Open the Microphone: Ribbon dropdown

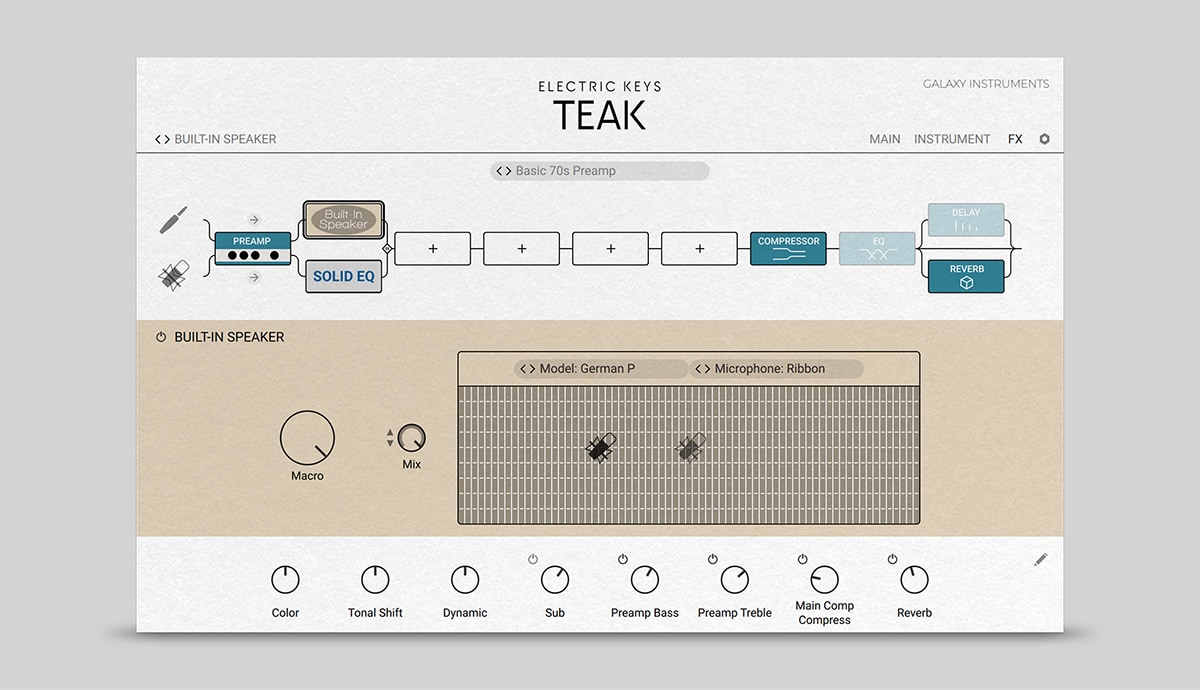[776, 369]
